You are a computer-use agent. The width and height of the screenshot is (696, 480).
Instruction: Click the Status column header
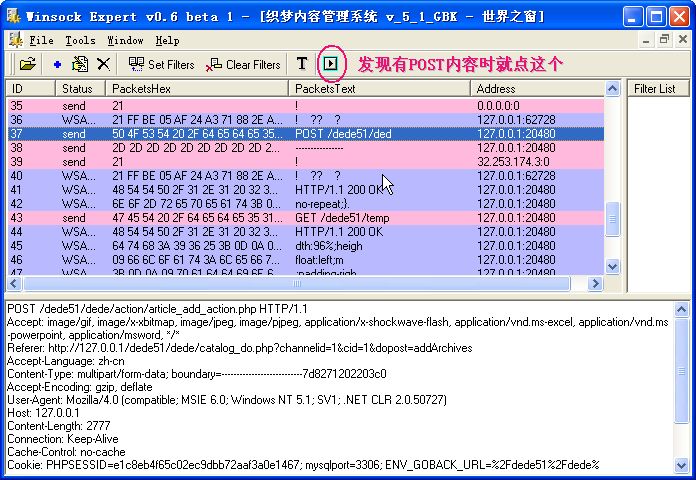pos(80,88)
